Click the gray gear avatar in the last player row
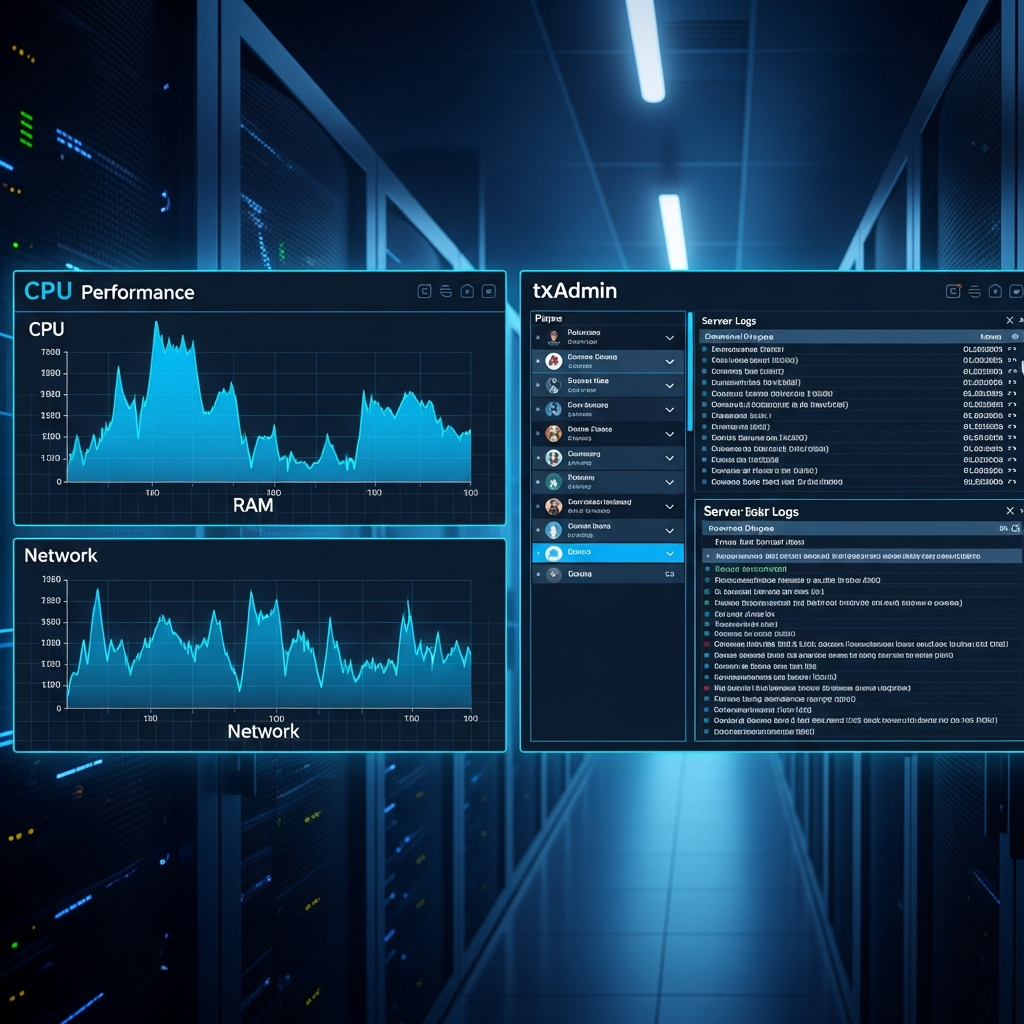Screen dimensions: 1024x1024 coord(554,575)
